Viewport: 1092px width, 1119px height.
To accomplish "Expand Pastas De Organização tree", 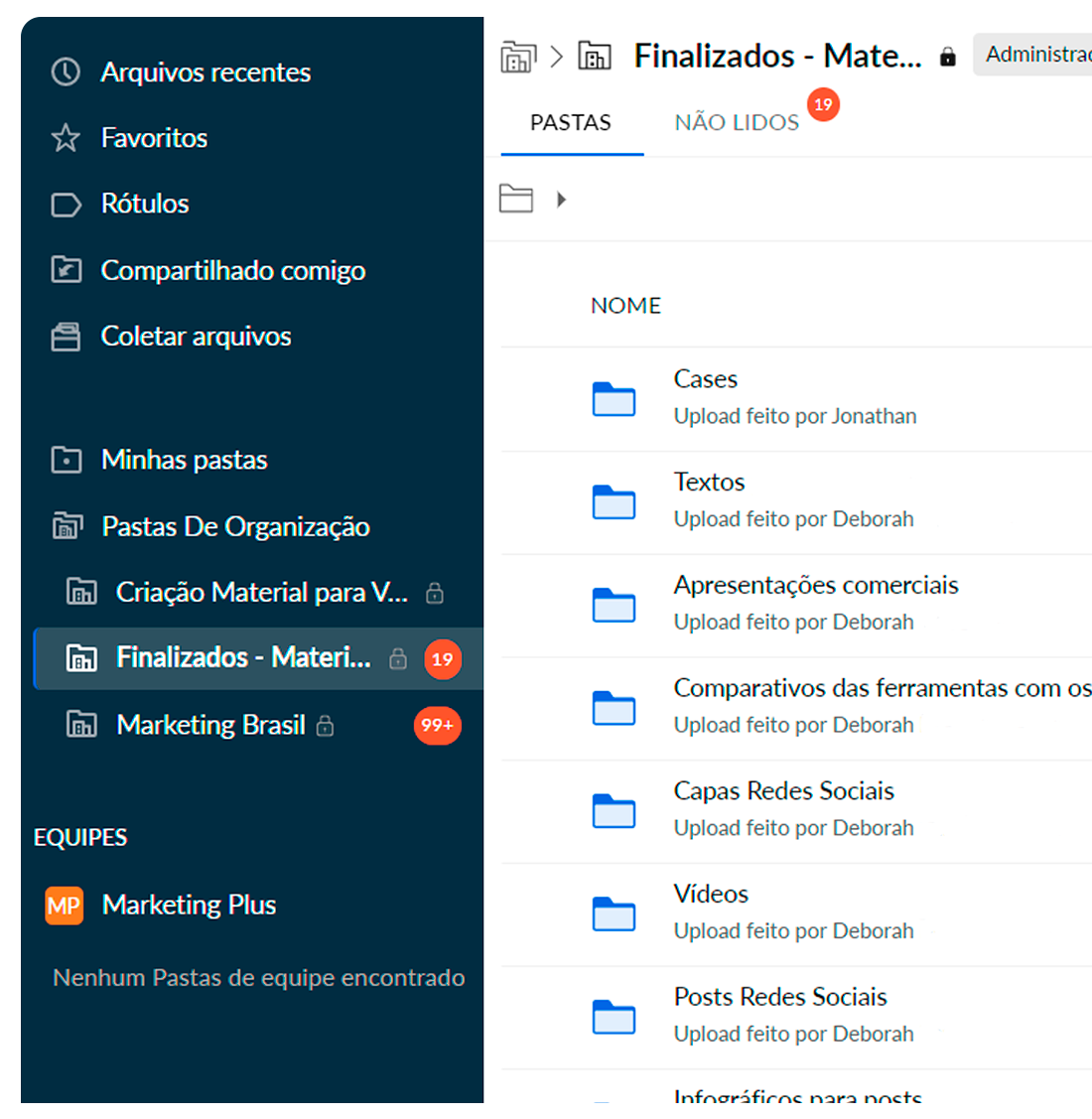I will 235,526.
